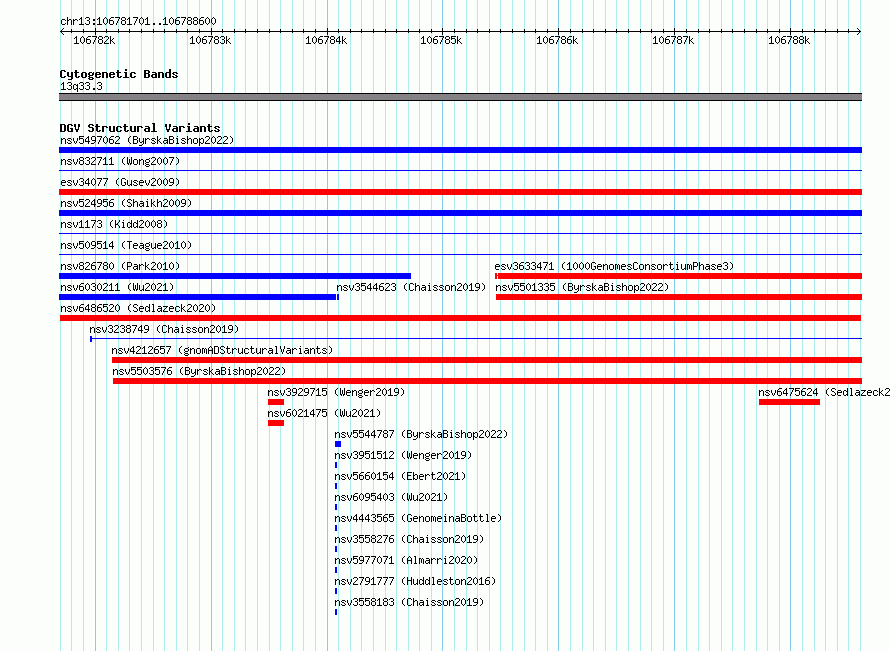Select the nsv5501335 (ByrskaBishop2022) label
890x651 pixels.
pyautogui.click(x=582, y=287)
